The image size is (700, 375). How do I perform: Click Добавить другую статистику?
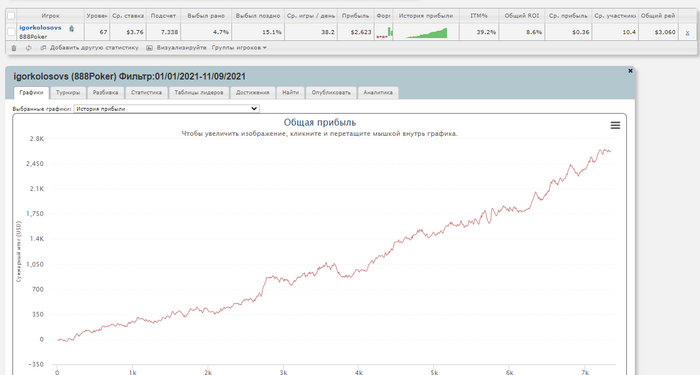(x=94, y=48)
